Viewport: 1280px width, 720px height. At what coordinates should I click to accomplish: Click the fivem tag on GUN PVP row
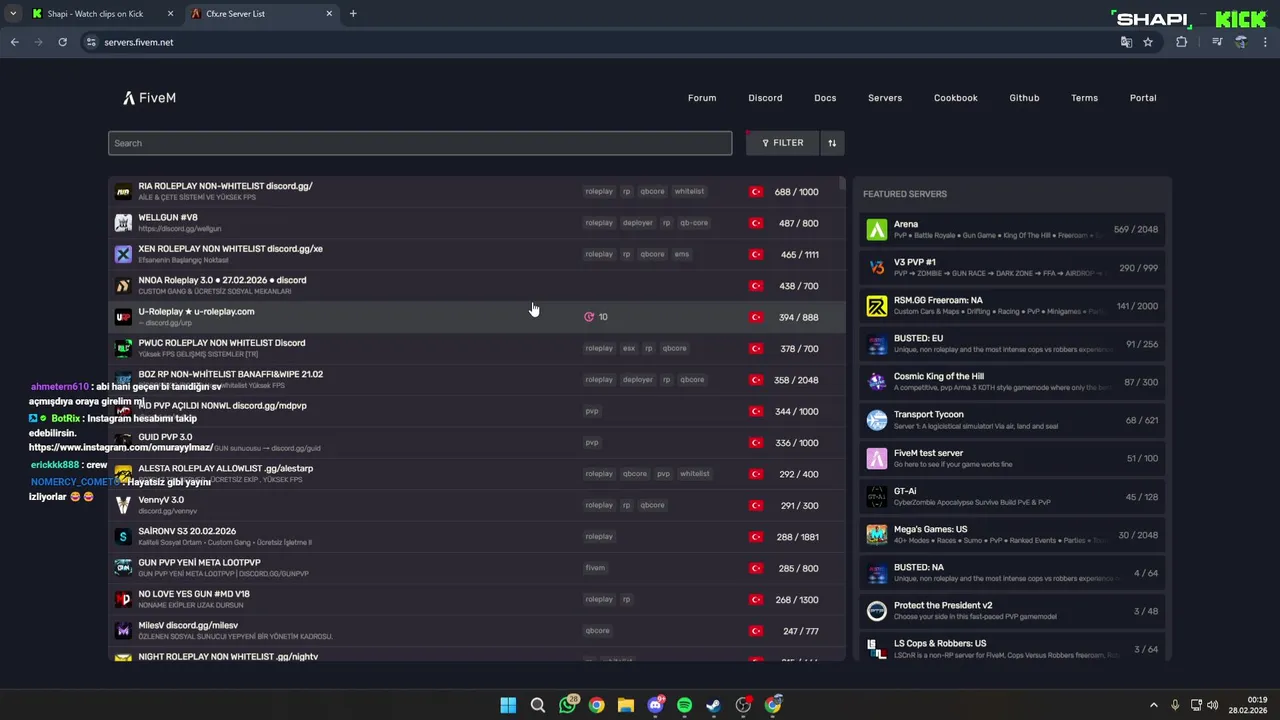[595, 568]
